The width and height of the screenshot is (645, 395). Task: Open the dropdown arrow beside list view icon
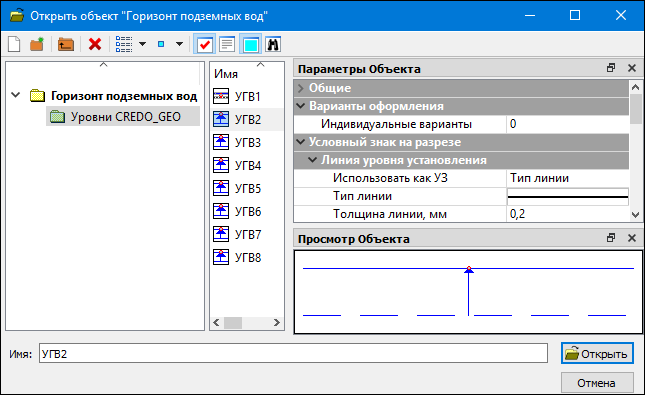pyautogui.click(x=142, y=44)
